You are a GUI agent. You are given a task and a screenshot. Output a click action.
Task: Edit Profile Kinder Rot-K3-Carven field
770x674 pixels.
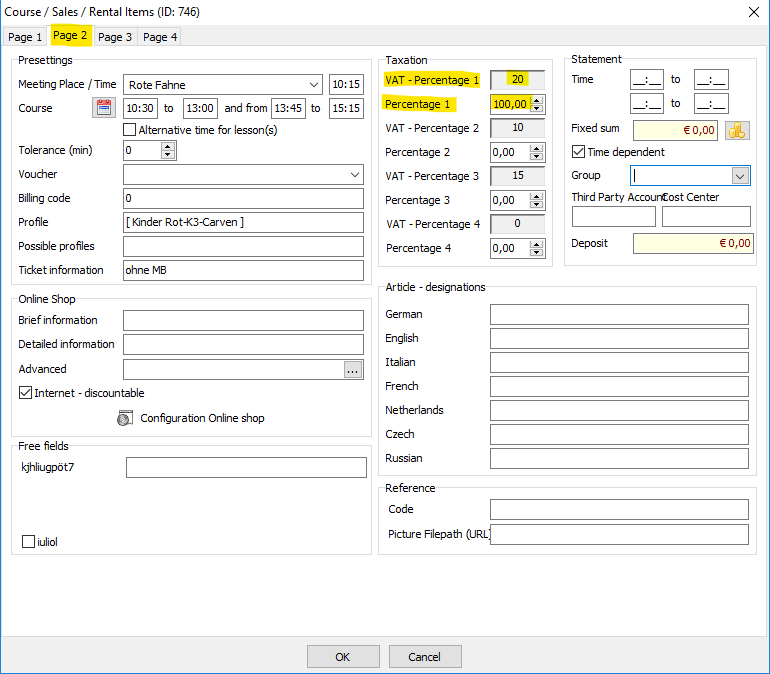point(244,222)
